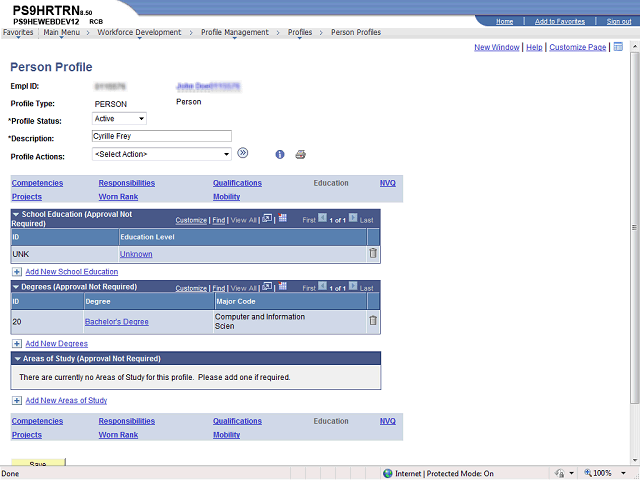Delete the UNK school education row

[x=373, y=253]
